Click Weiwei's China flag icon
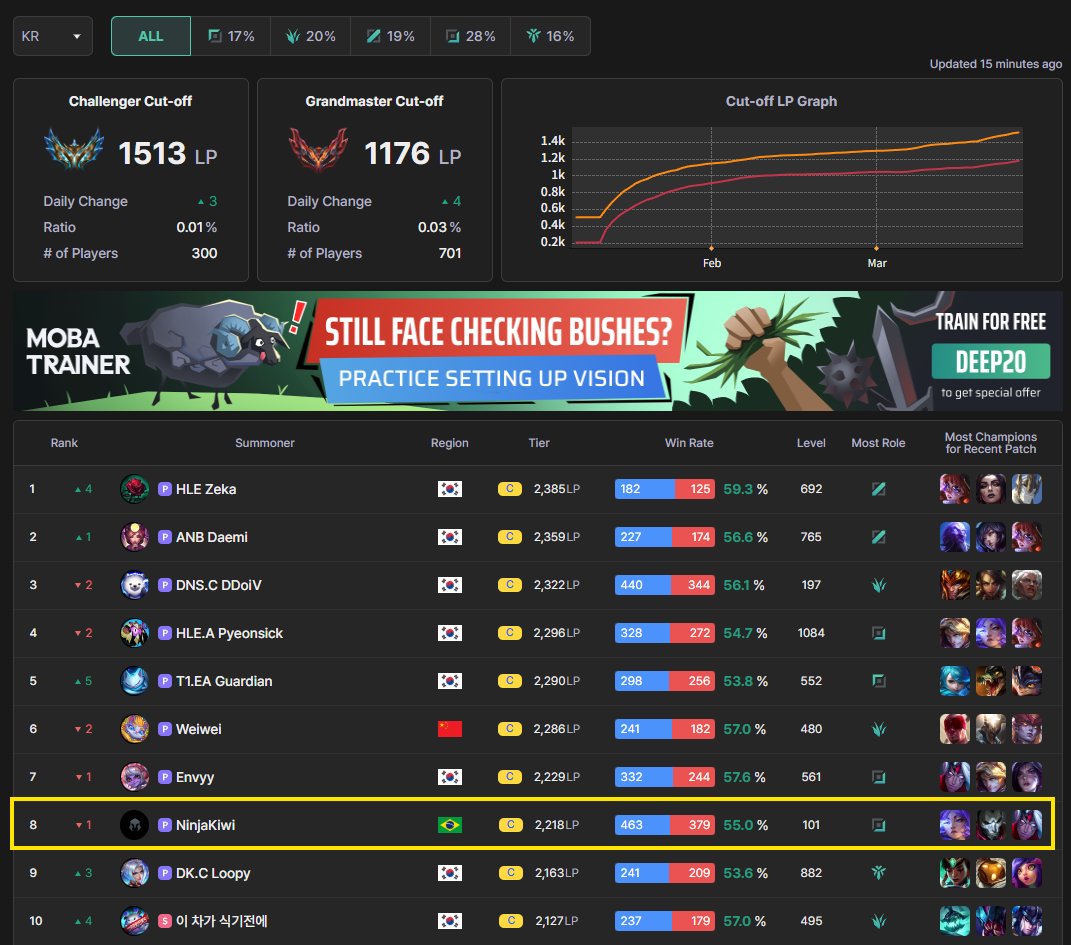 coord(449,729)
